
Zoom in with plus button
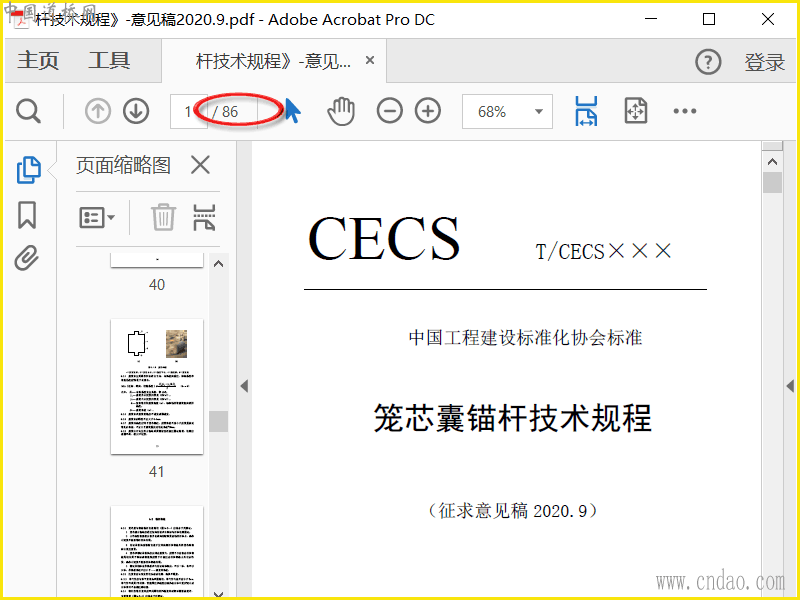[428, 111]
